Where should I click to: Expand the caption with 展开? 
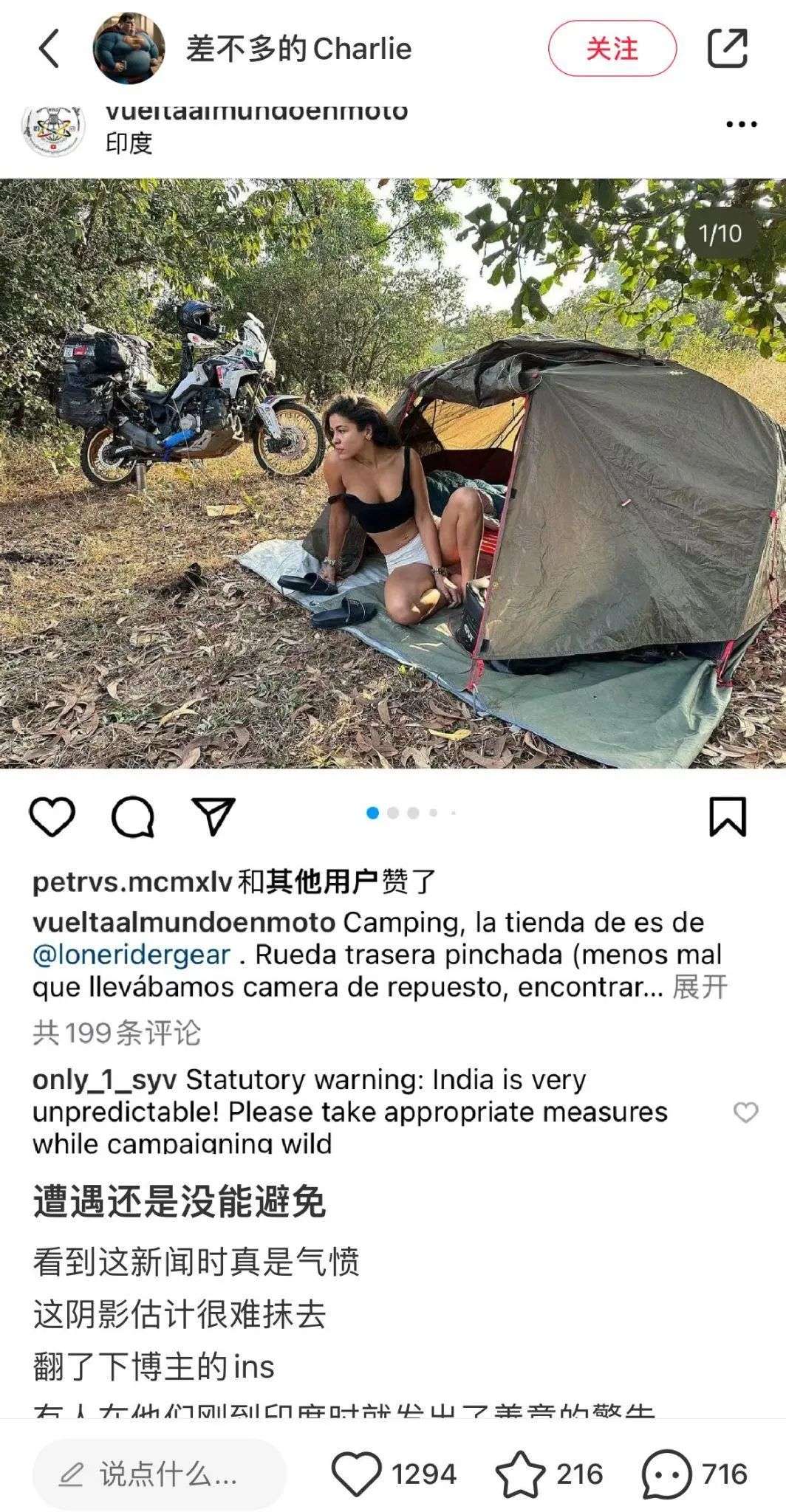click(x=700, y=987)
